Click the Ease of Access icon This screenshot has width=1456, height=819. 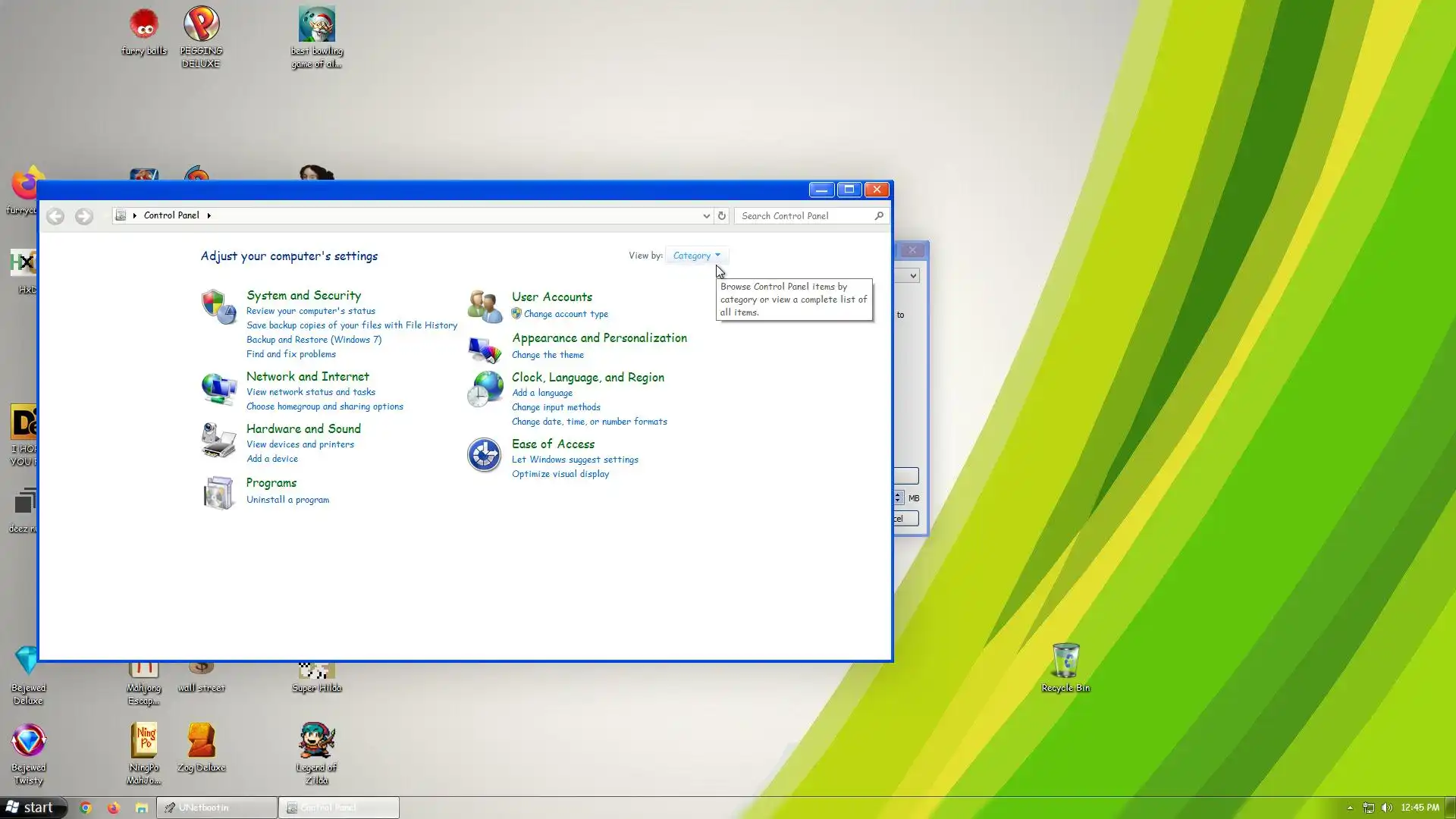(x=484, y=455)
